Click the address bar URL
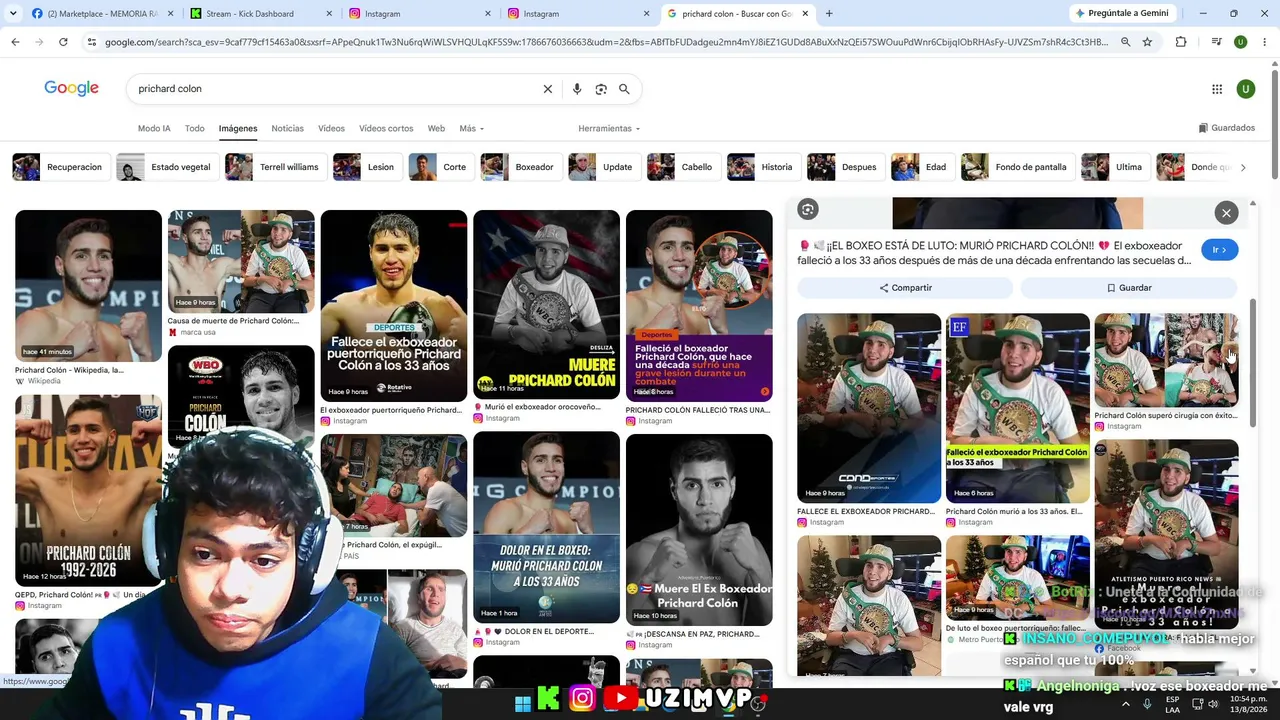This screenshot has width=1280, height=720. [x=606, y=42]
